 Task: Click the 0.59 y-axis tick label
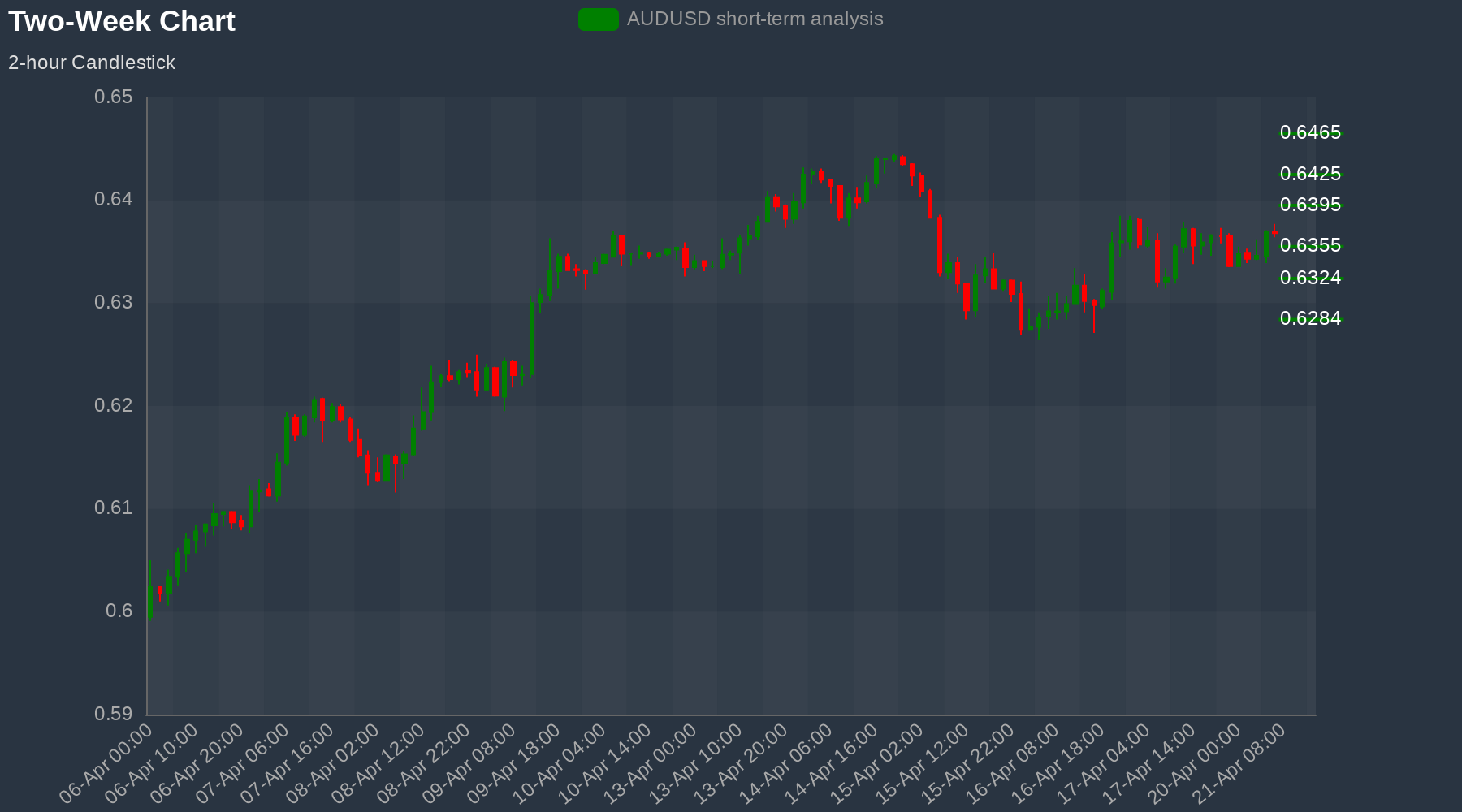pyautogui.click(x=113, y=714)
